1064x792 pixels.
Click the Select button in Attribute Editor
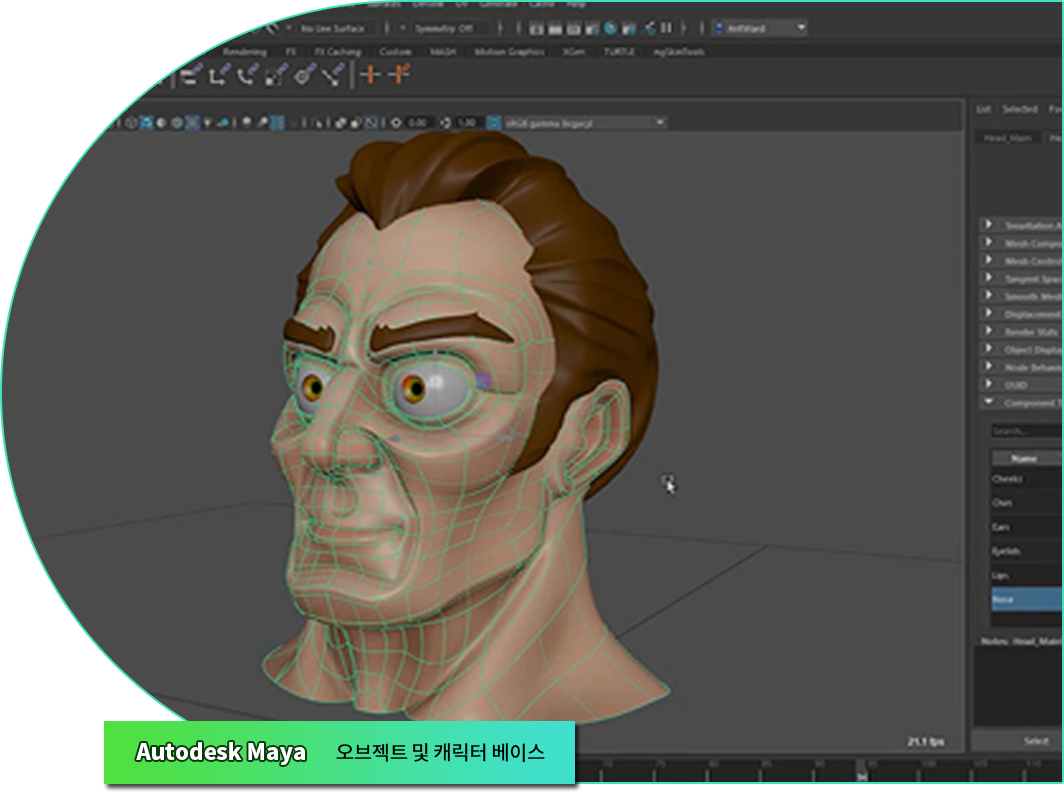pos(1018,741)
